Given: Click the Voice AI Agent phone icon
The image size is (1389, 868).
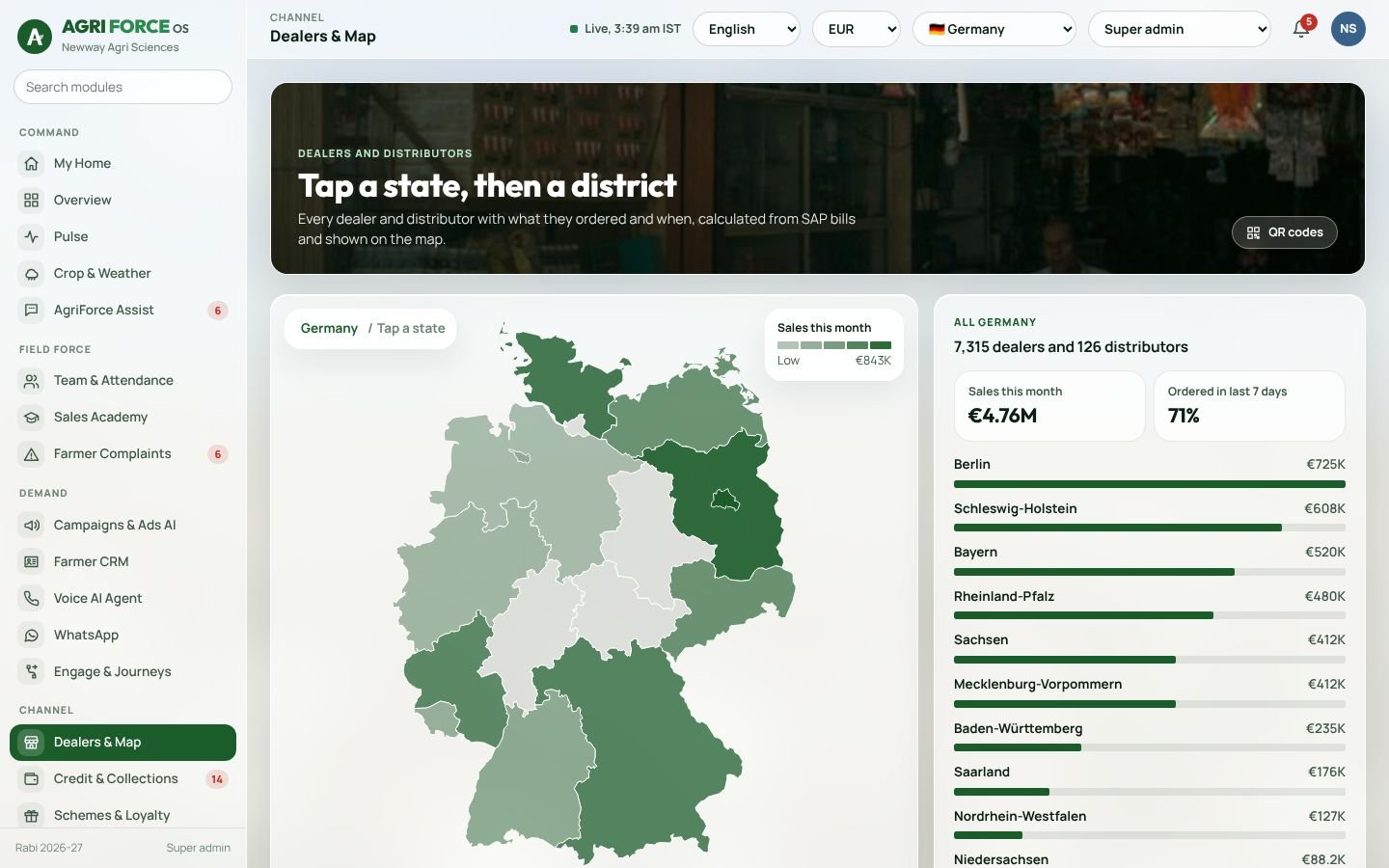Looking at the screenshot, I should tap(32, 598).
